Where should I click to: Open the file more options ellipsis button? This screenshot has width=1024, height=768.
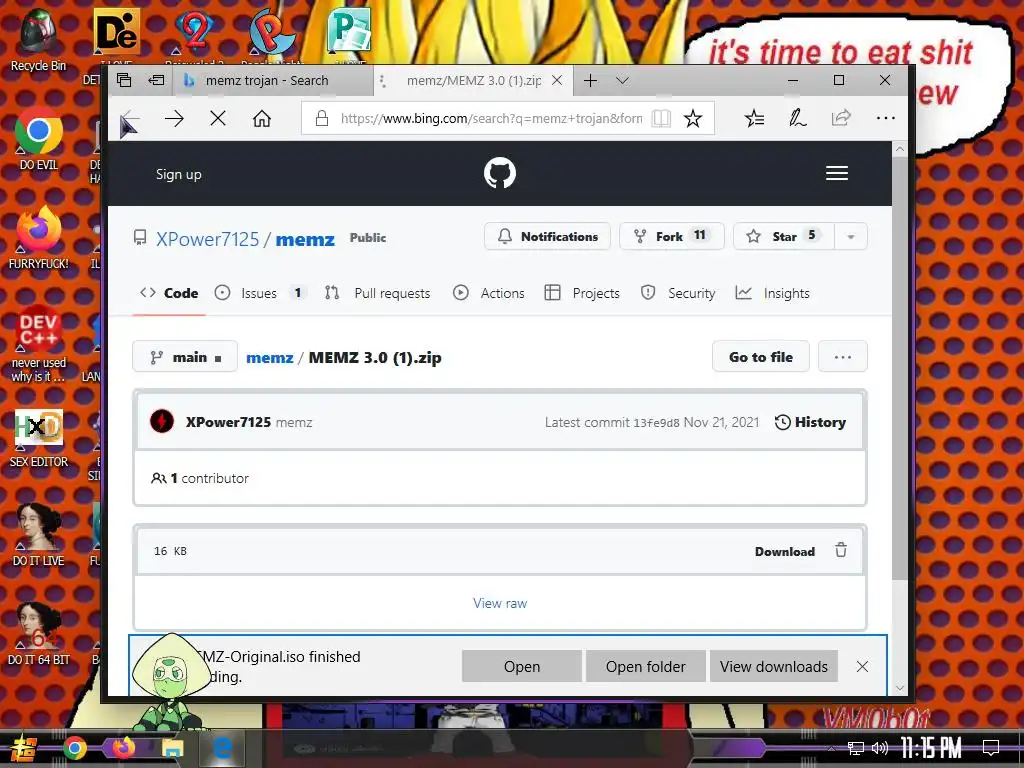coord(842,357)
